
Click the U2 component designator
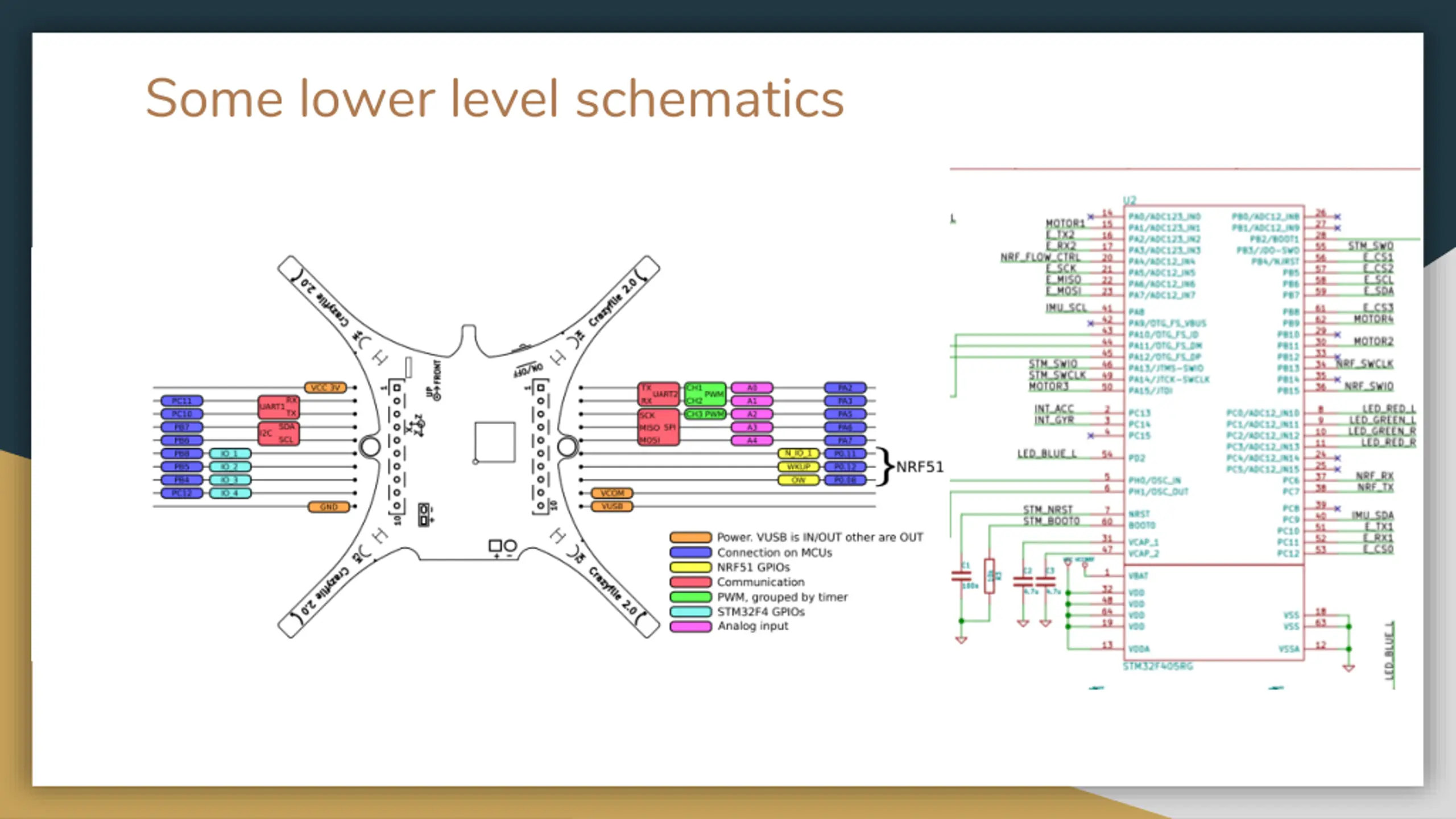point(1130,200)
